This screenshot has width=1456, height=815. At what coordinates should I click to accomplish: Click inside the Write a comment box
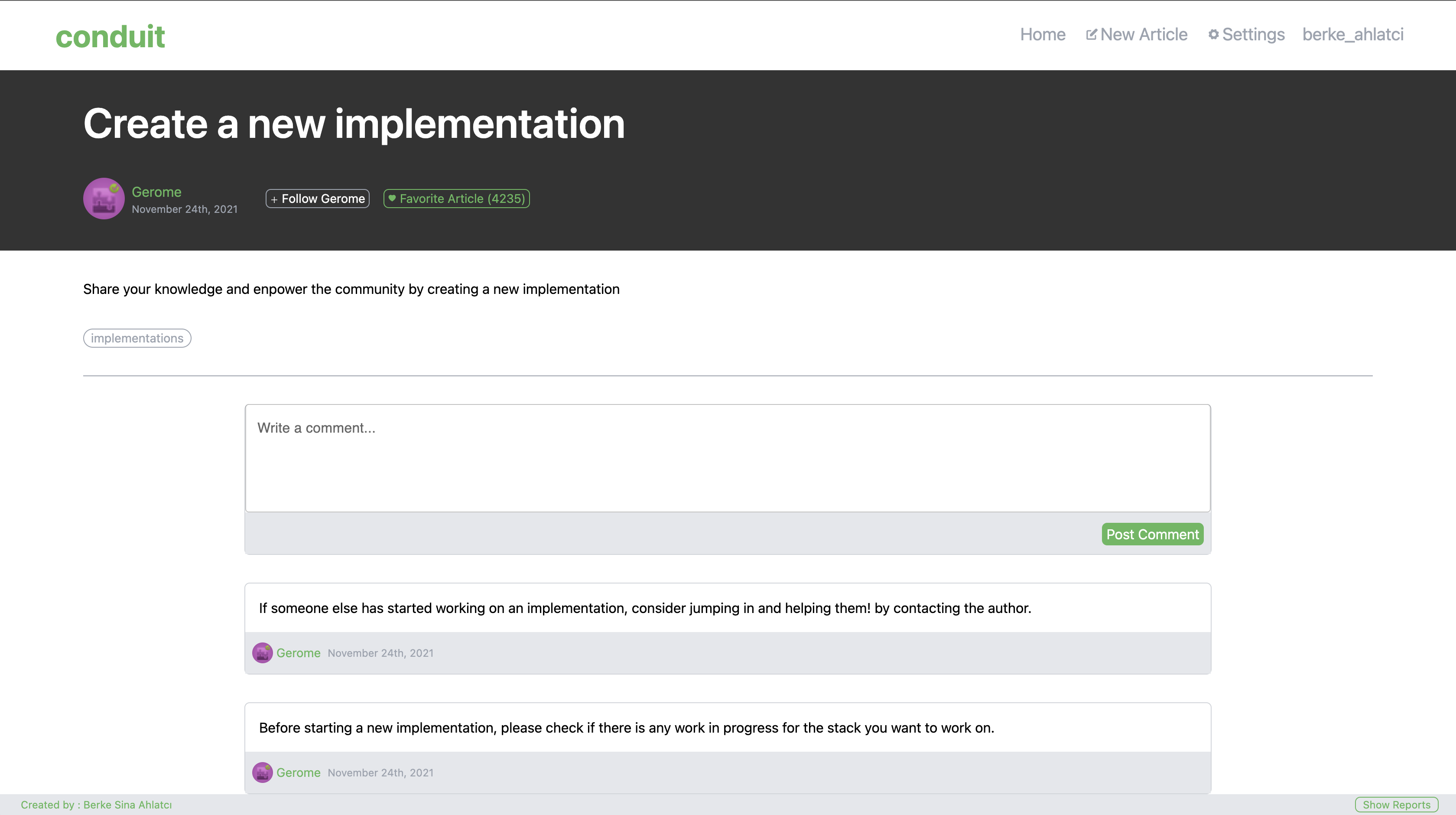click(728, 458)
